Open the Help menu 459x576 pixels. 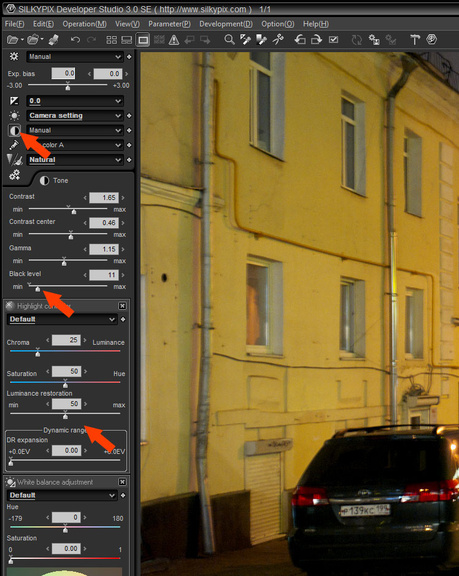point(315,24)
